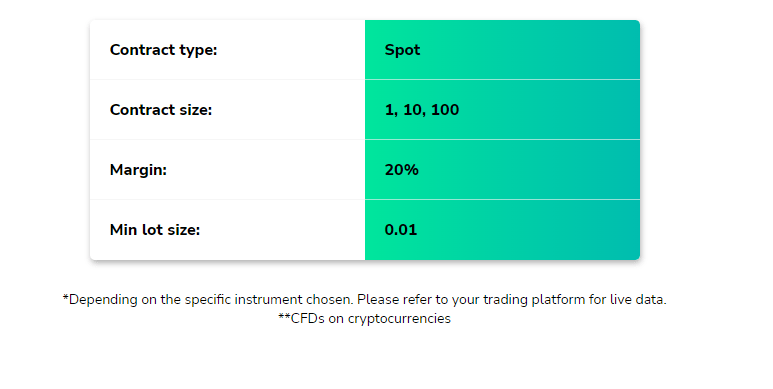Click the 'Margin:' label
The height and width of the screenshot is (389, 773).
click(x=138, y=170)
